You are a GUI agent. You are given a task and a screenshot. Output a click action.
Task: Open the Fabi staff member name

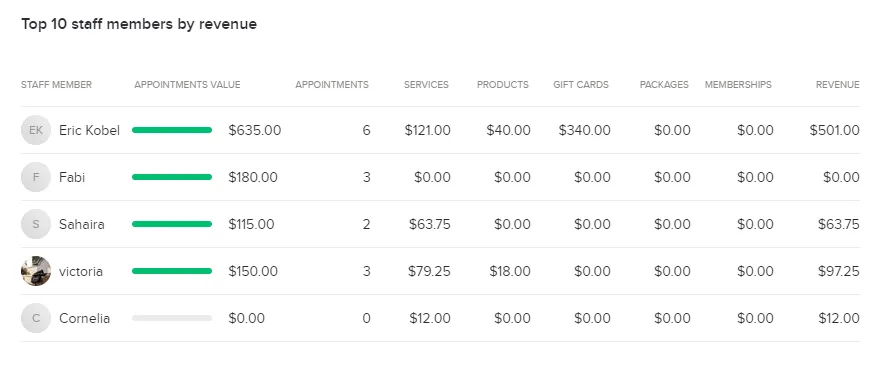click(72, 177)
